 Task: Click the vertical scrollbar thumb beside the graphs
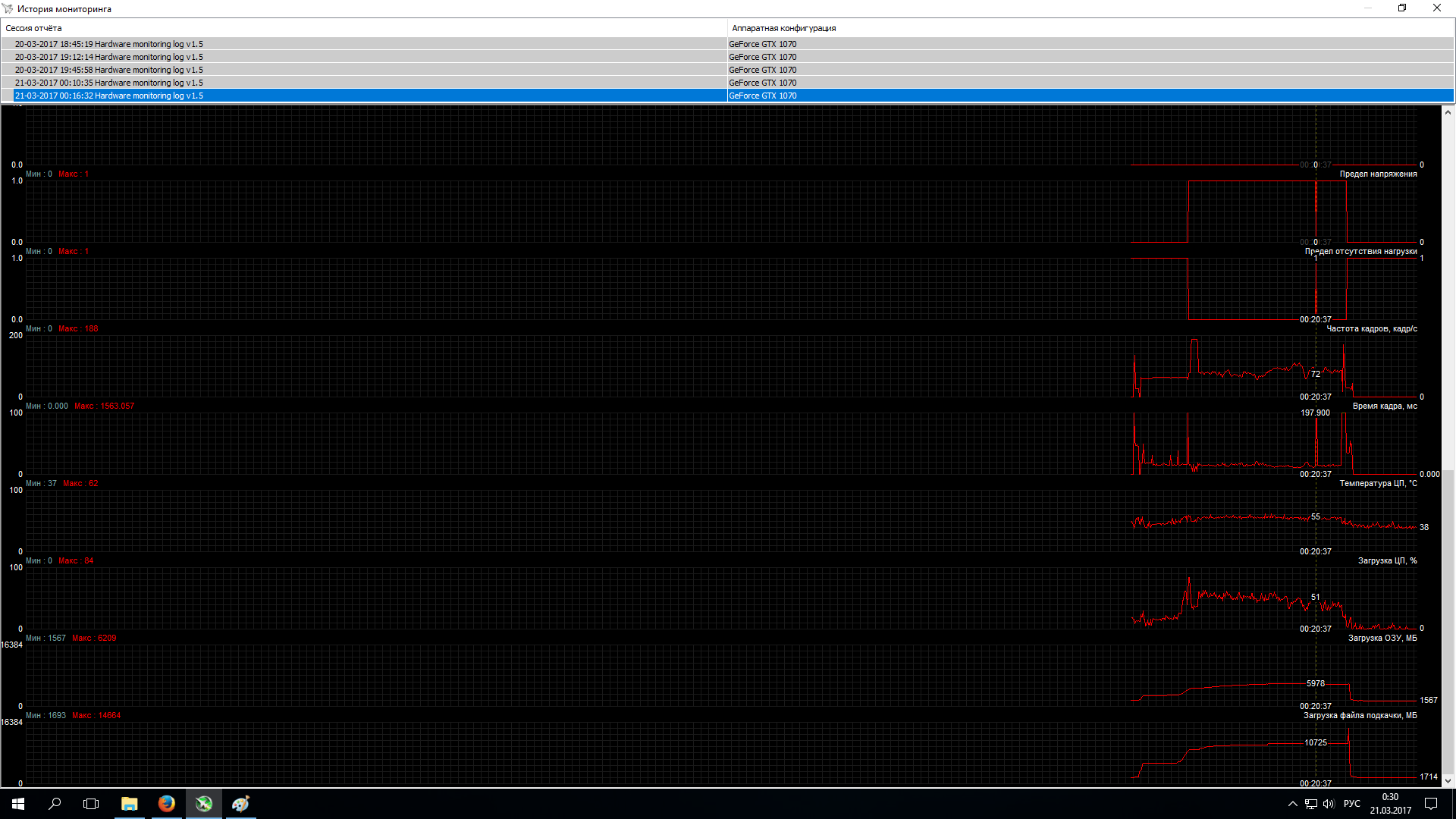click(x=1448, y=622)
